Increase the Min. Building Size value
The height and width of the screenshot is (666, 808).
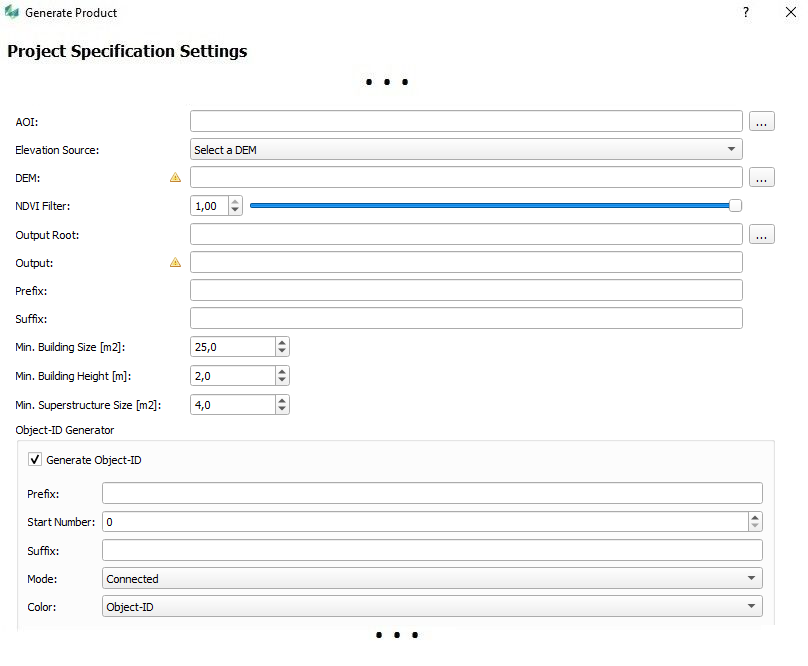[x=282, y=342]
